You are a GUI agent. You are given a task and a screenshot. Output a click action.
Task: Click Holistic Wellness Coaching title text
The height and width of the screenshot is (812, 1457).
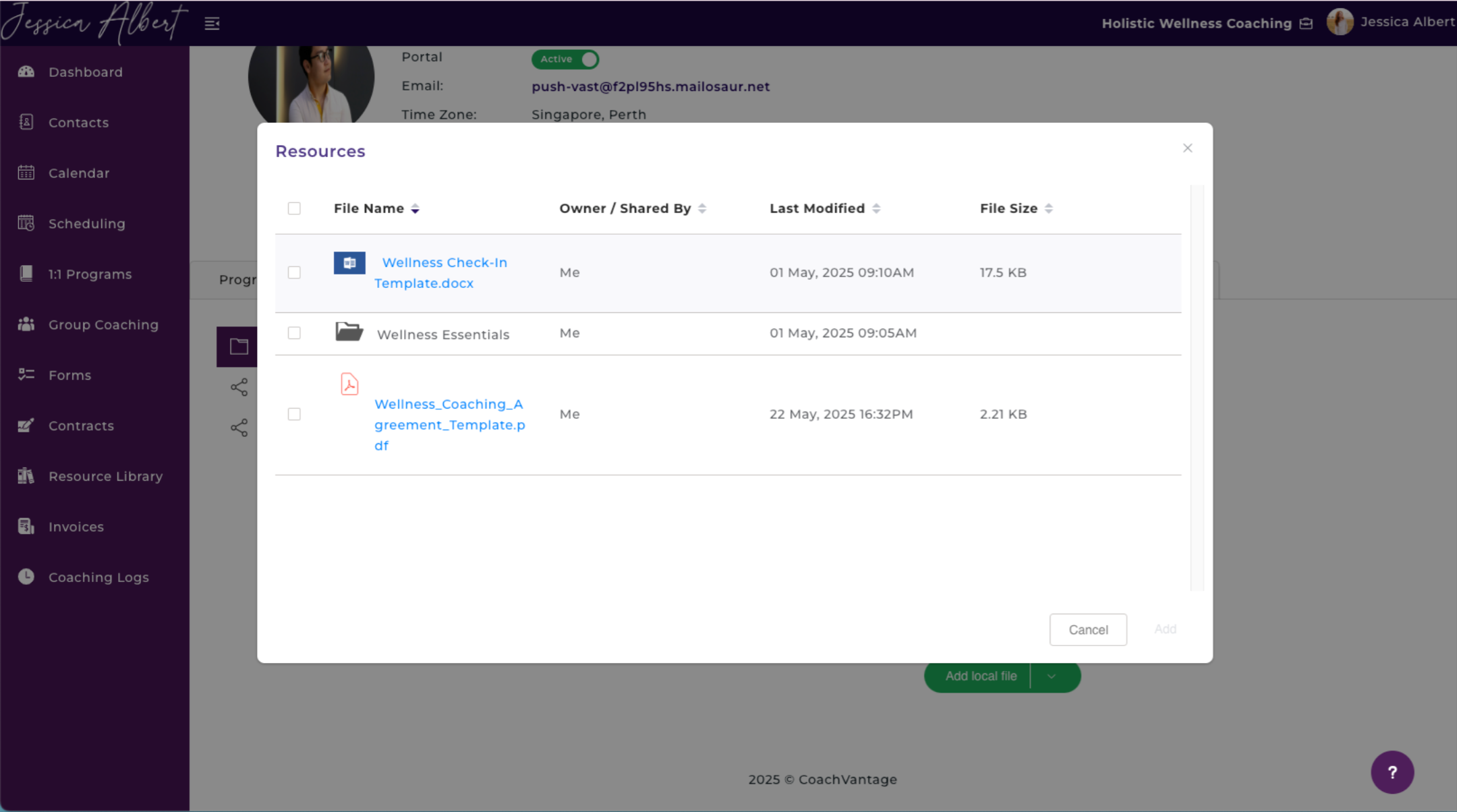tap(1197, 24)
